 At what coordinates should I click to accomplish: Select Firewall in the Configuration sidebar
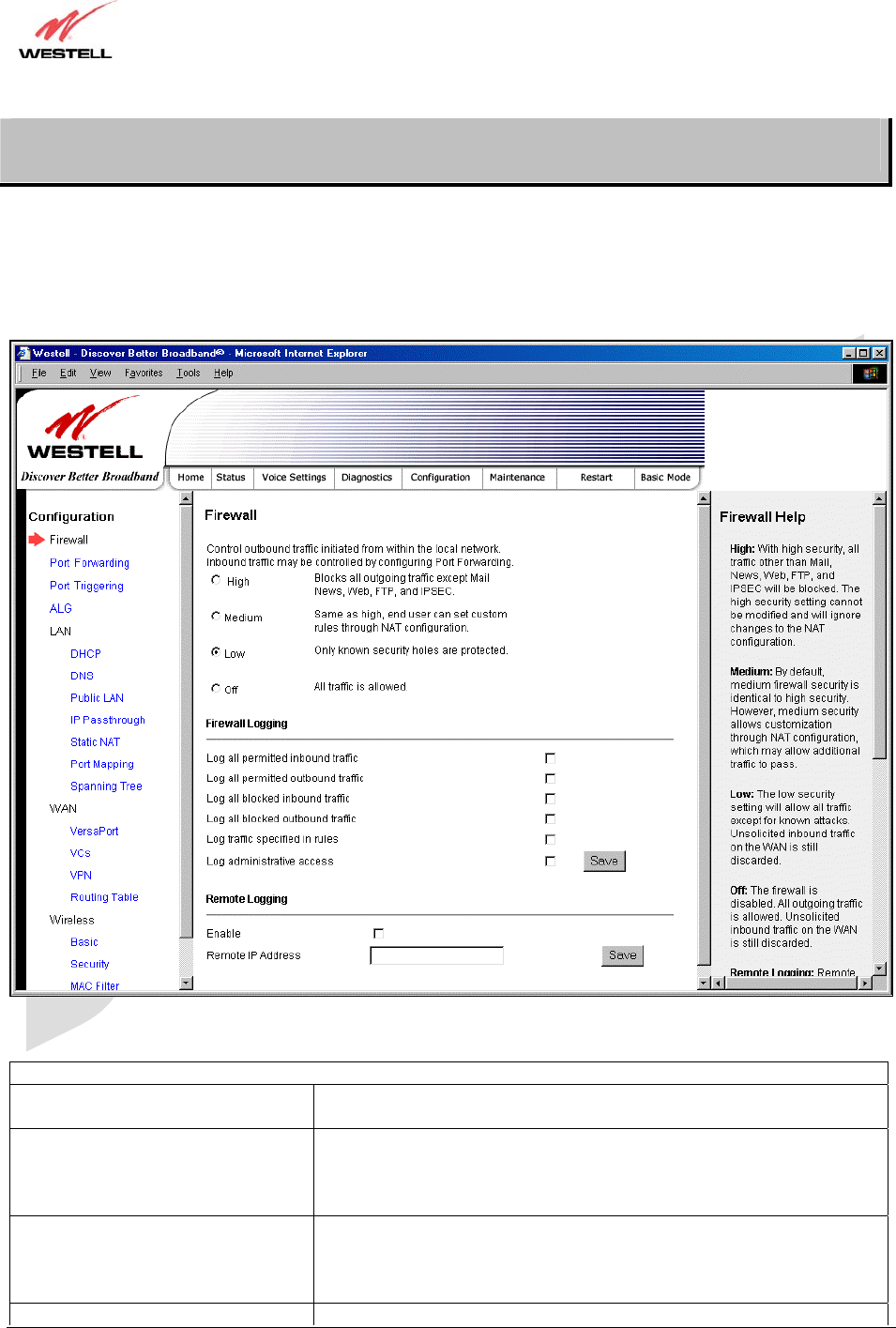[x=68, y=540]
